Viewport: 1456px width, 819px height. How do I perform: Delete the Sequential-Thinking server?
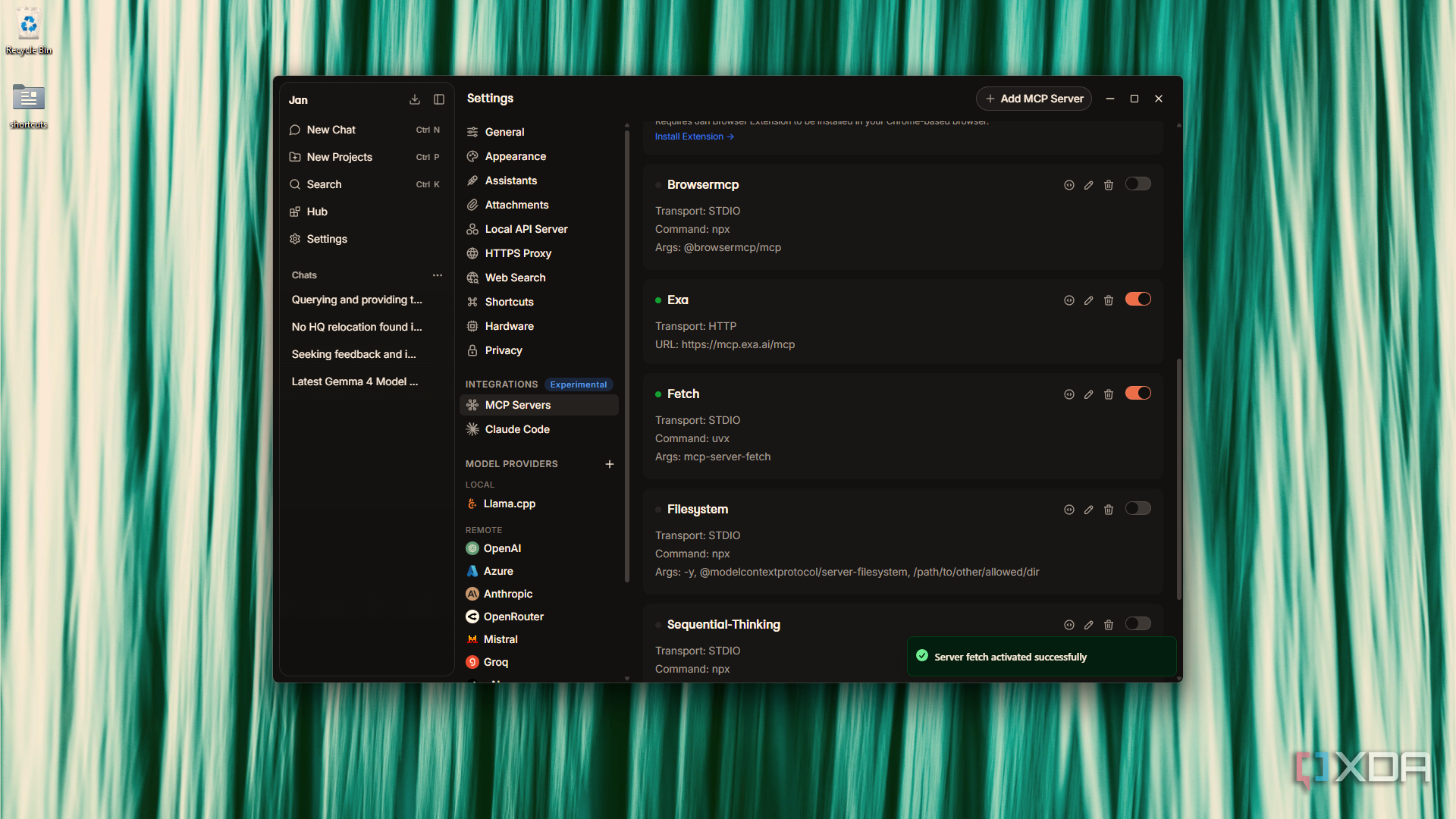[1109, 625]
